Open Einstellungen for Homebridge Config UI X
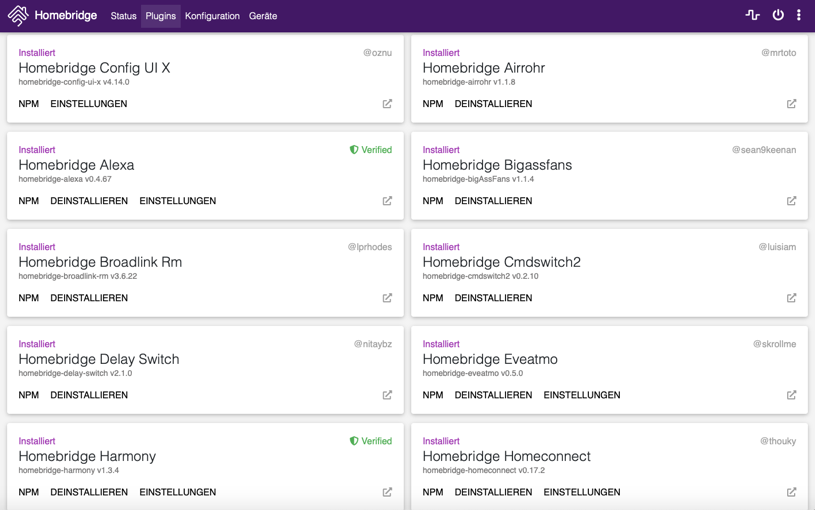Viewport: 815px width, 510px height. 88,104
